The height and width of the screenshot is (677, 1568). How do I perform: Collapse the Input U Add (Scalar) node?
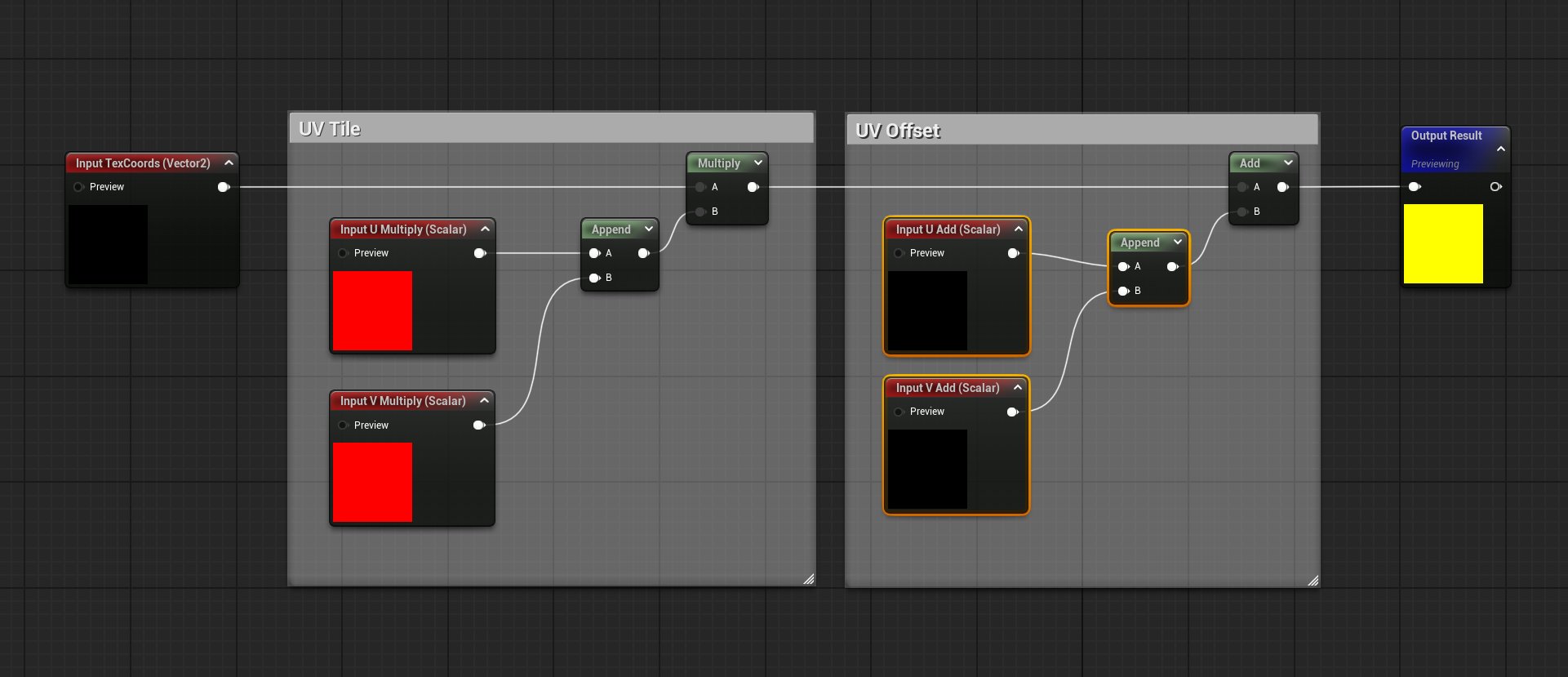pyautogui.click(x=1018, y=229)
